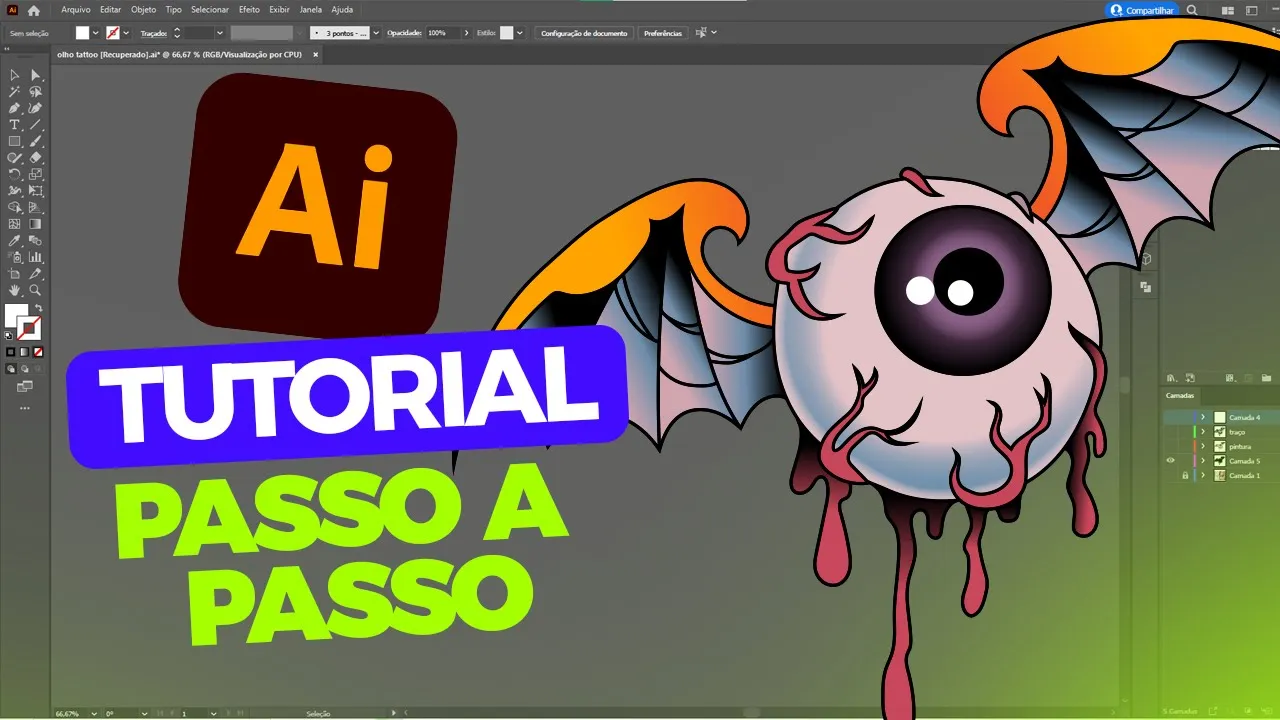Open the search magnifier icon top right
The width and height of the screenshot is (1280, 720).
coord(1192,10)
